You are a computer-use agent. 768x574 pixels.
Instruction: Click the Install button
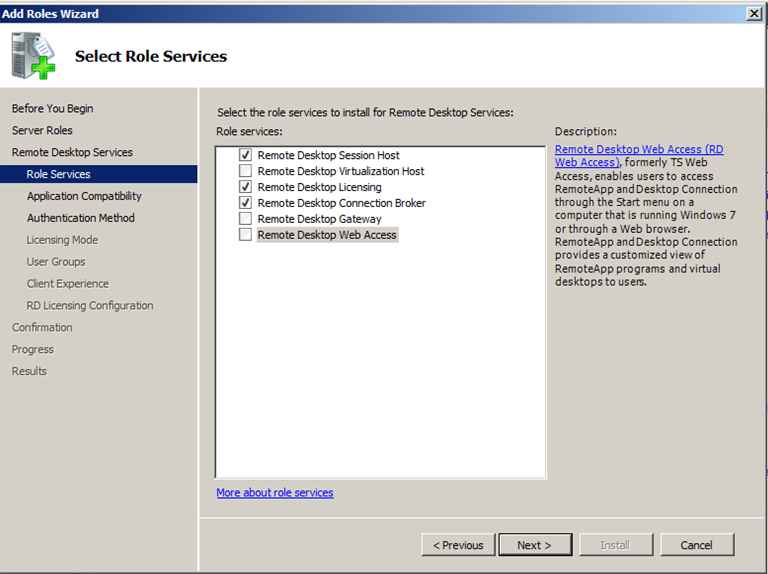pyautogui.click(x=616, y=545)
